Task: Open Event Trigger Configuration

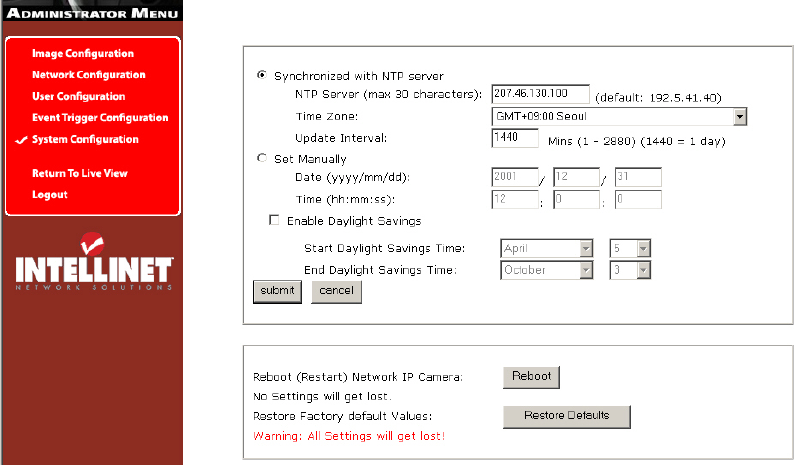Action: pos(100,118)
